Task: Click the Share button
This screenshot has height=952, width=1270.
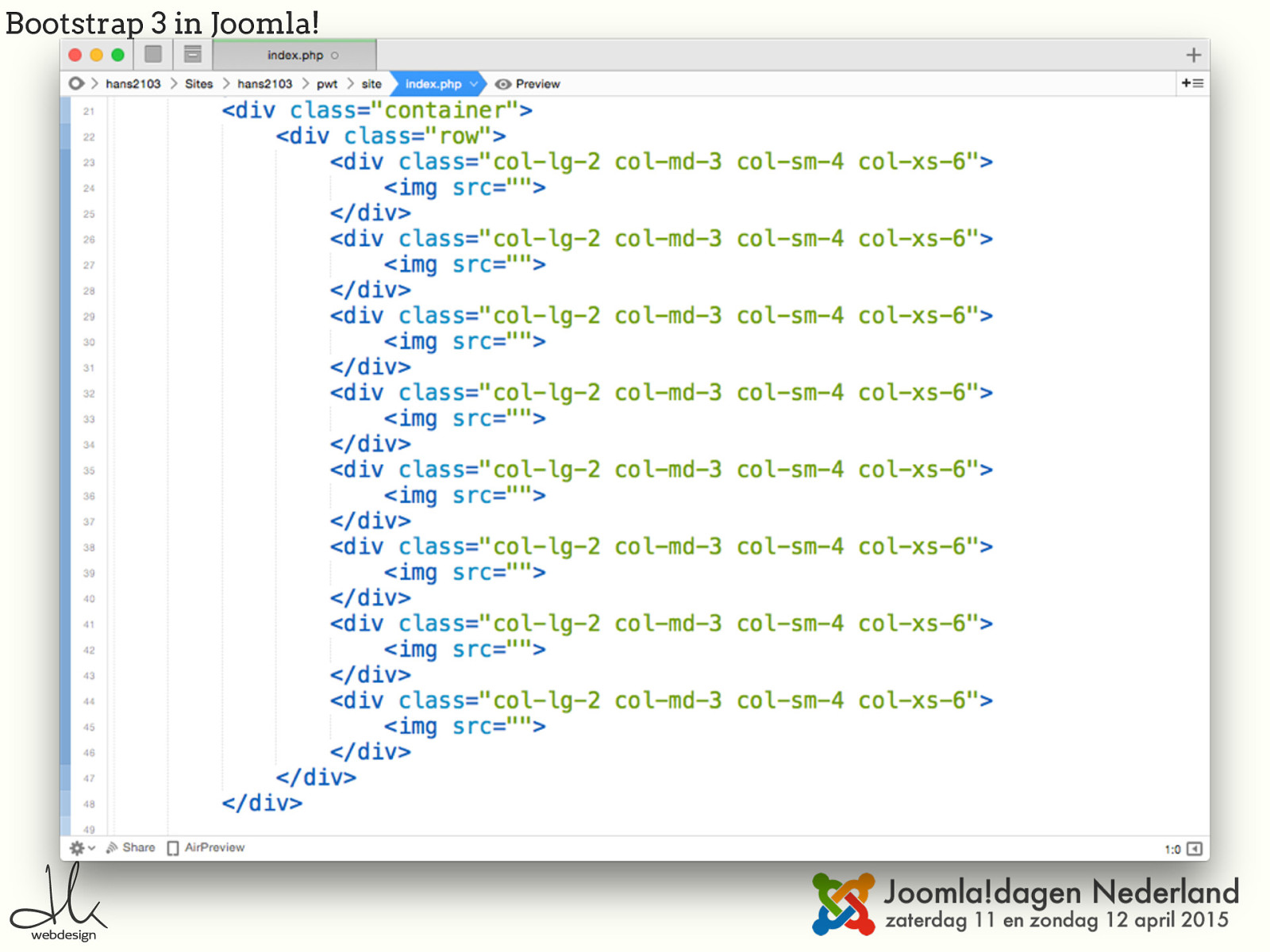Action: coord(131,847)
